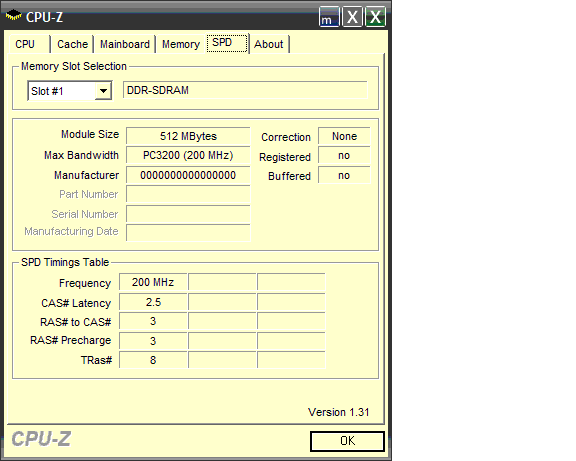Click the Correction None field
The height and width of the screenshot is (461, 576).
click(344, 136)
